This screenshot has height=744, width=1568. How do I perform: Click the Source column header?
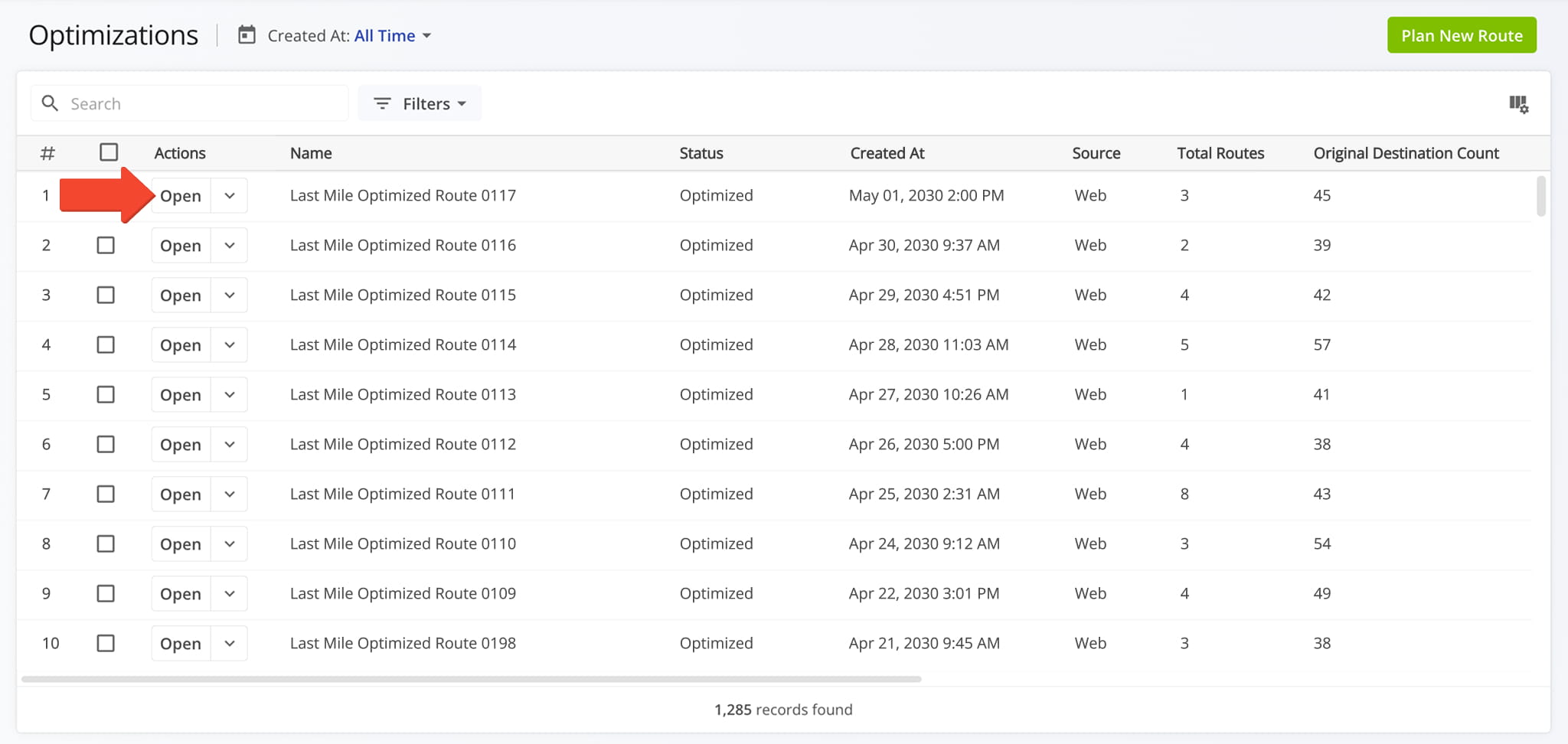1096,153
